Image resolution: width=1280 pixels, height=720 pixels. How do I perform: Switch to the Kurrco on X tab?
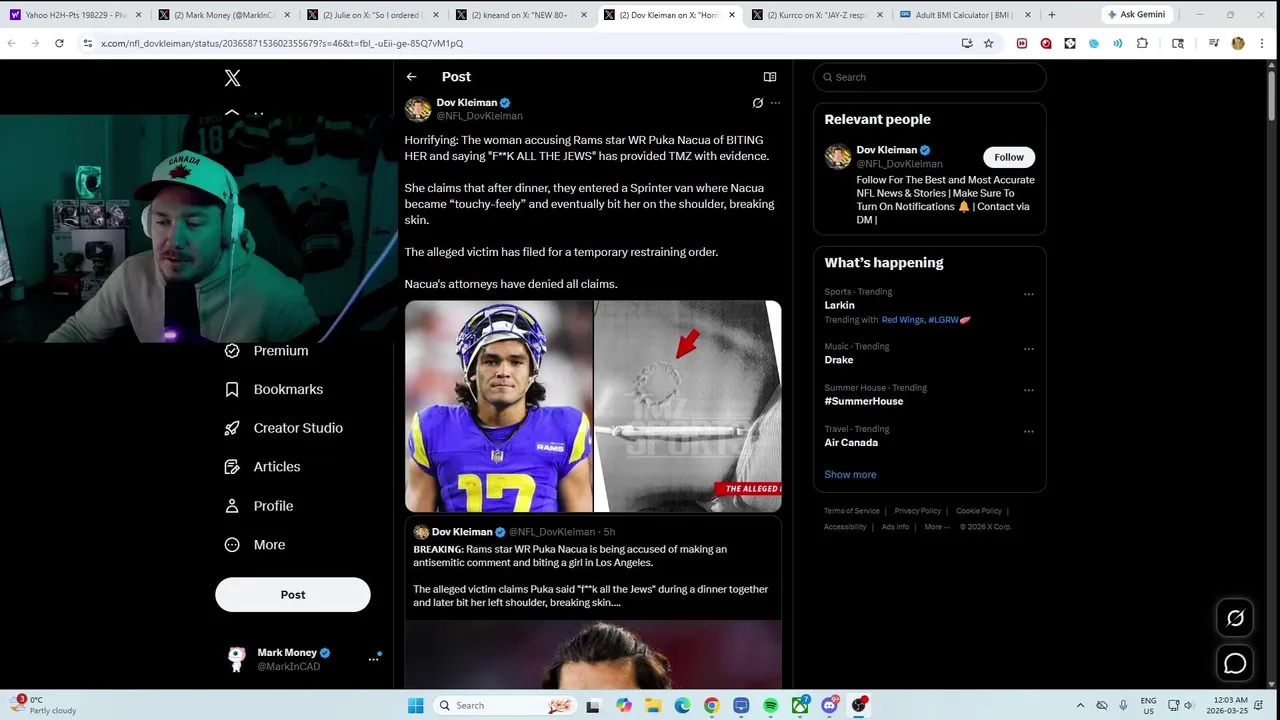[816, 15]
